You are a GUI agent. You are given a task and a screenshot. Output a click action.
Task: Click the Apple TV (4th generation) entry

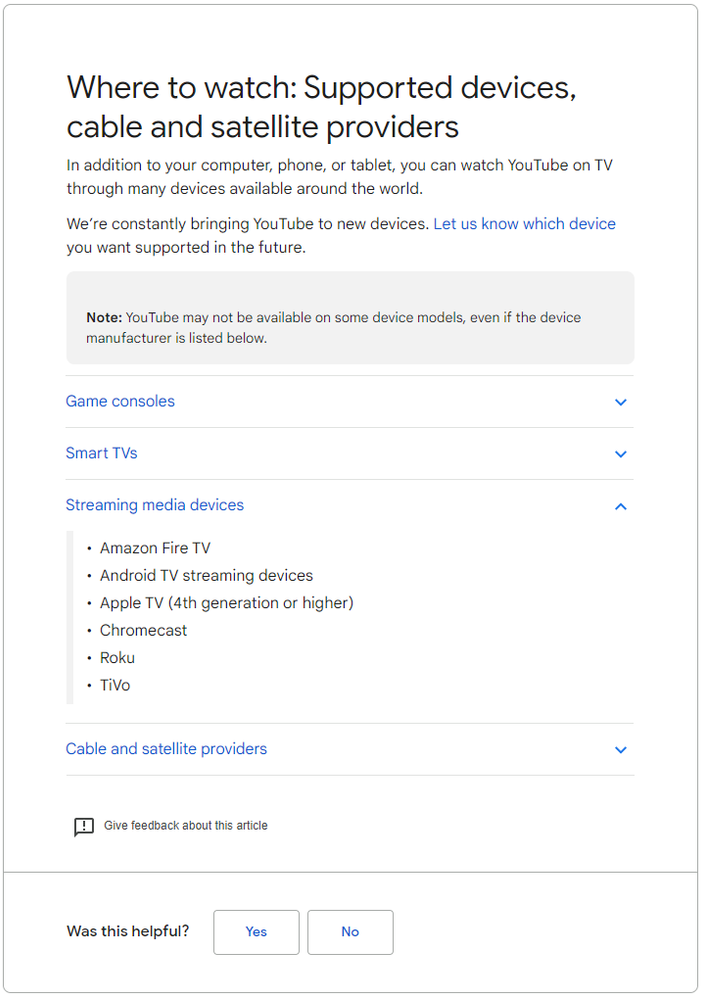tap(226, 603)
